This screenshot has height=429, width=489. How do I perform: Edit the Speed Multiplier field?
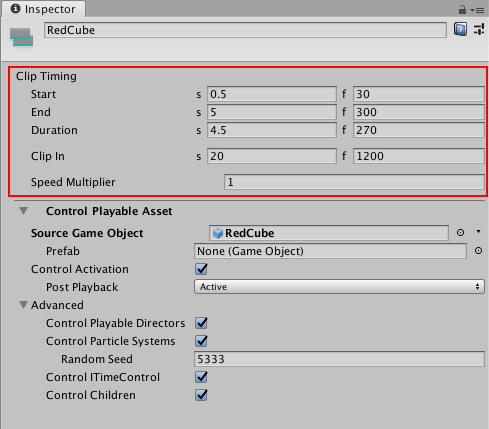[x=354, y=182]
